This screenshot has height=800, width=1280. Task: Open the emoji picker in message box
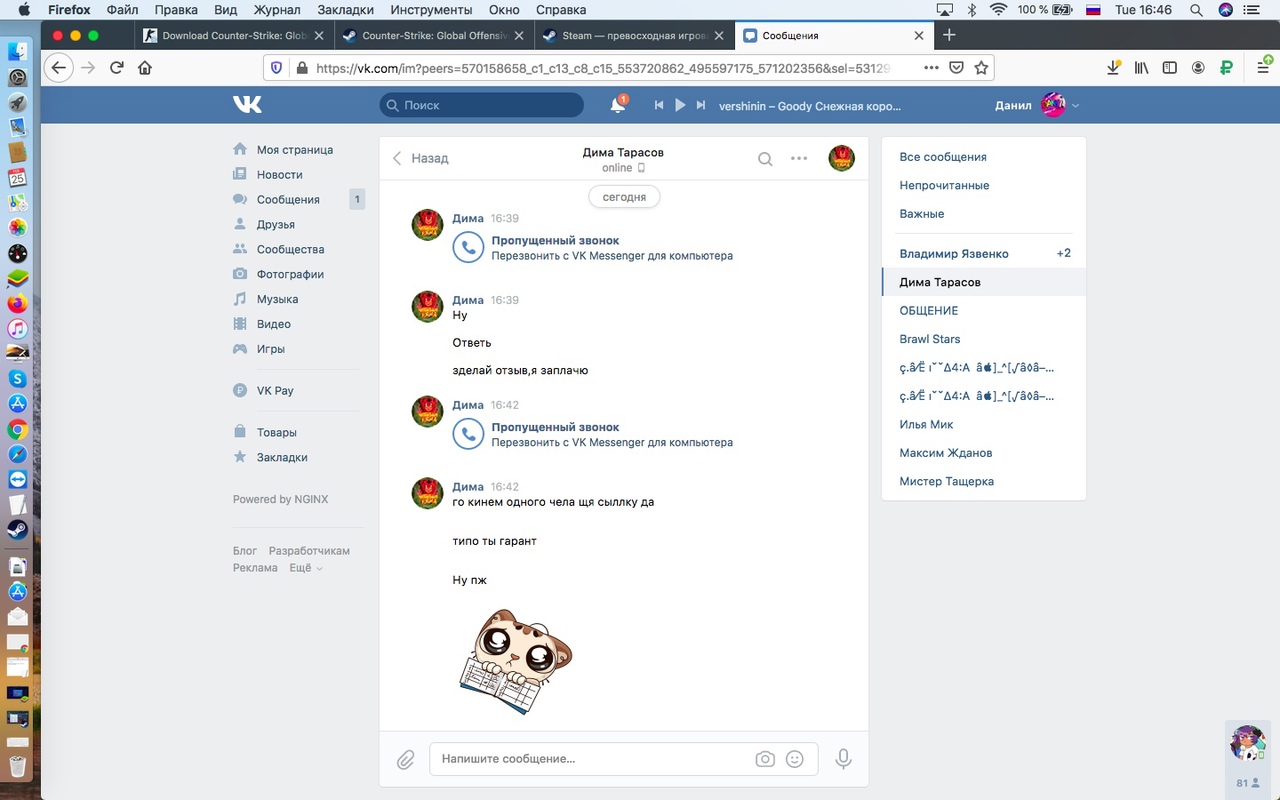[x=795, y=759]
